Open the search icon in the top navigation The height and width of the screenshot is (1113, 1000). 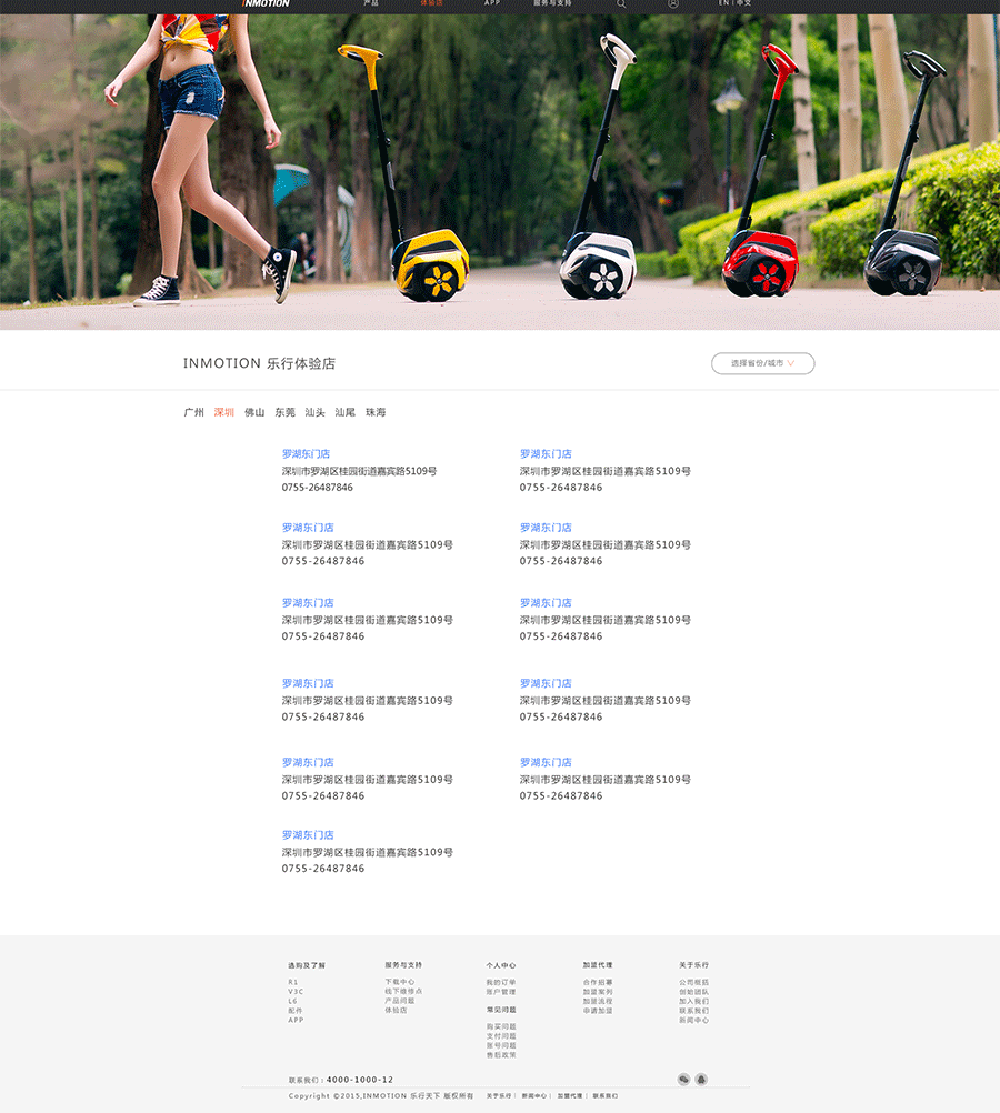[622, 4]
